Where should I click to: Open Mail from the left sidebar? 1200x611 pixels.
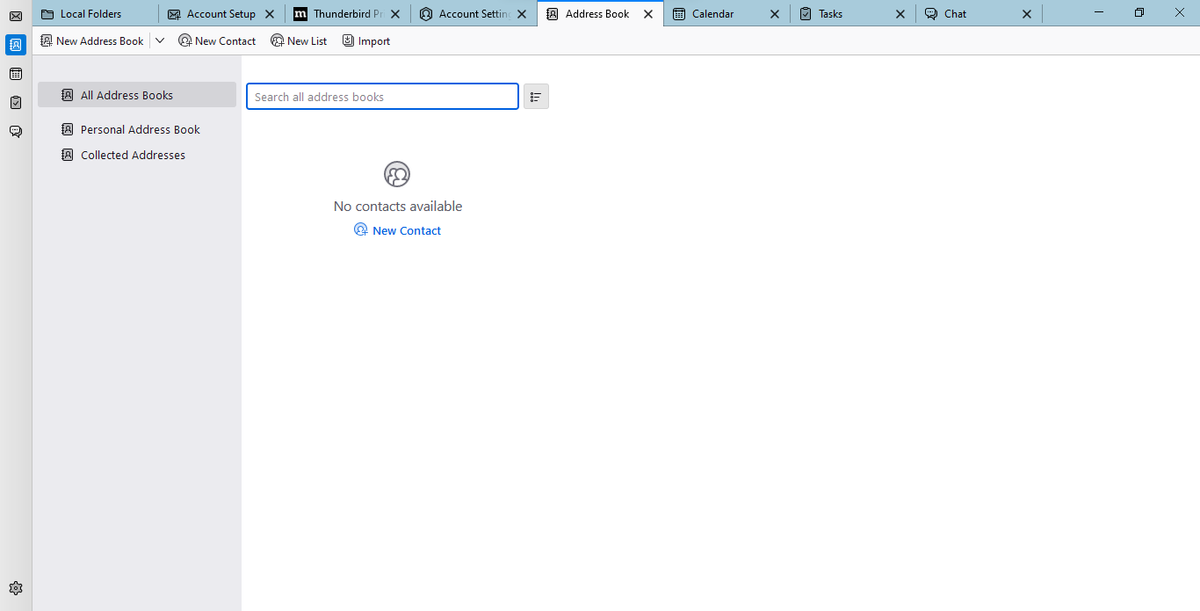15,16
